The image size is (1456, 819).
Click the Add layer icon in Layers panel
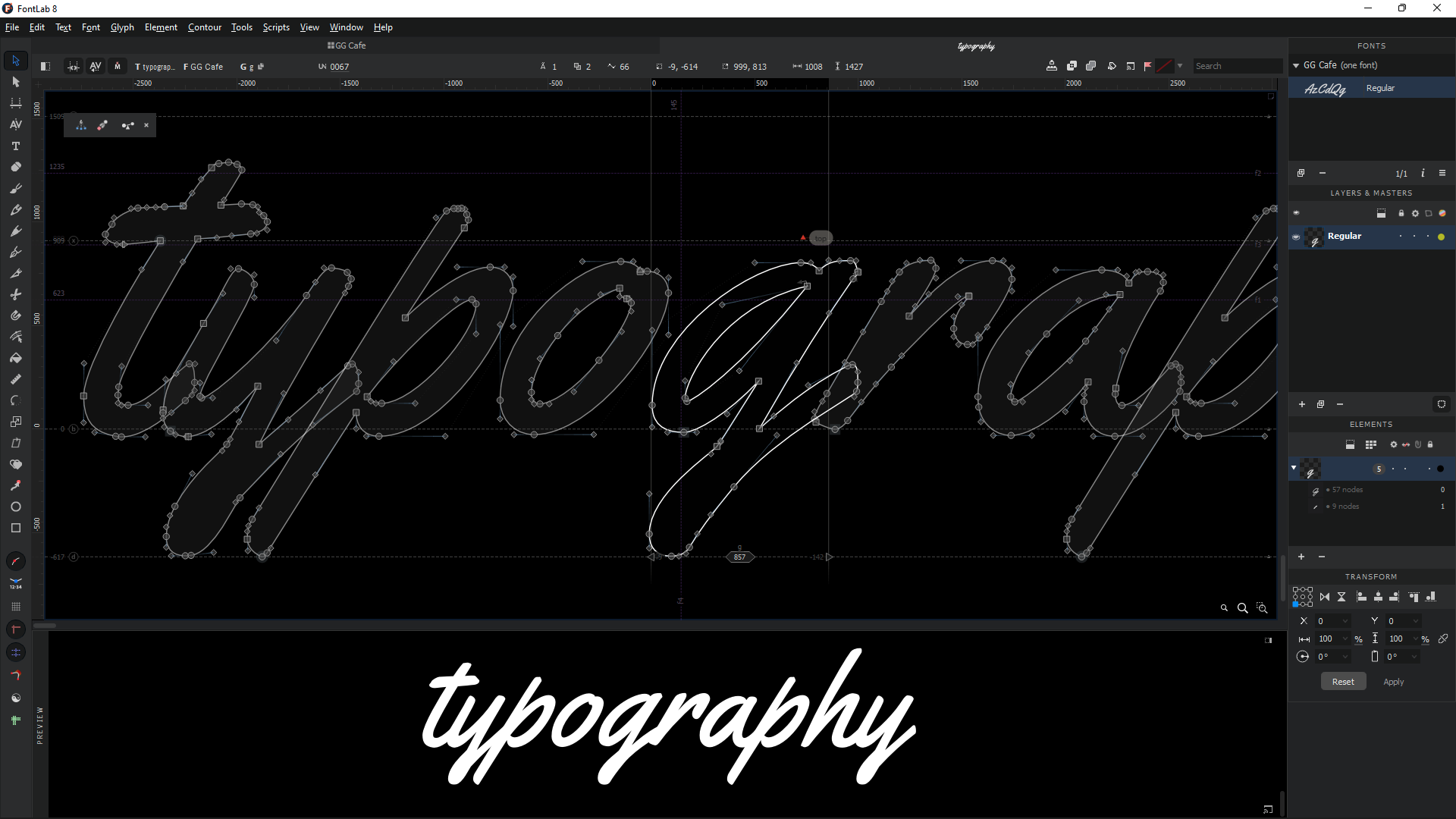click(1301, 404)
